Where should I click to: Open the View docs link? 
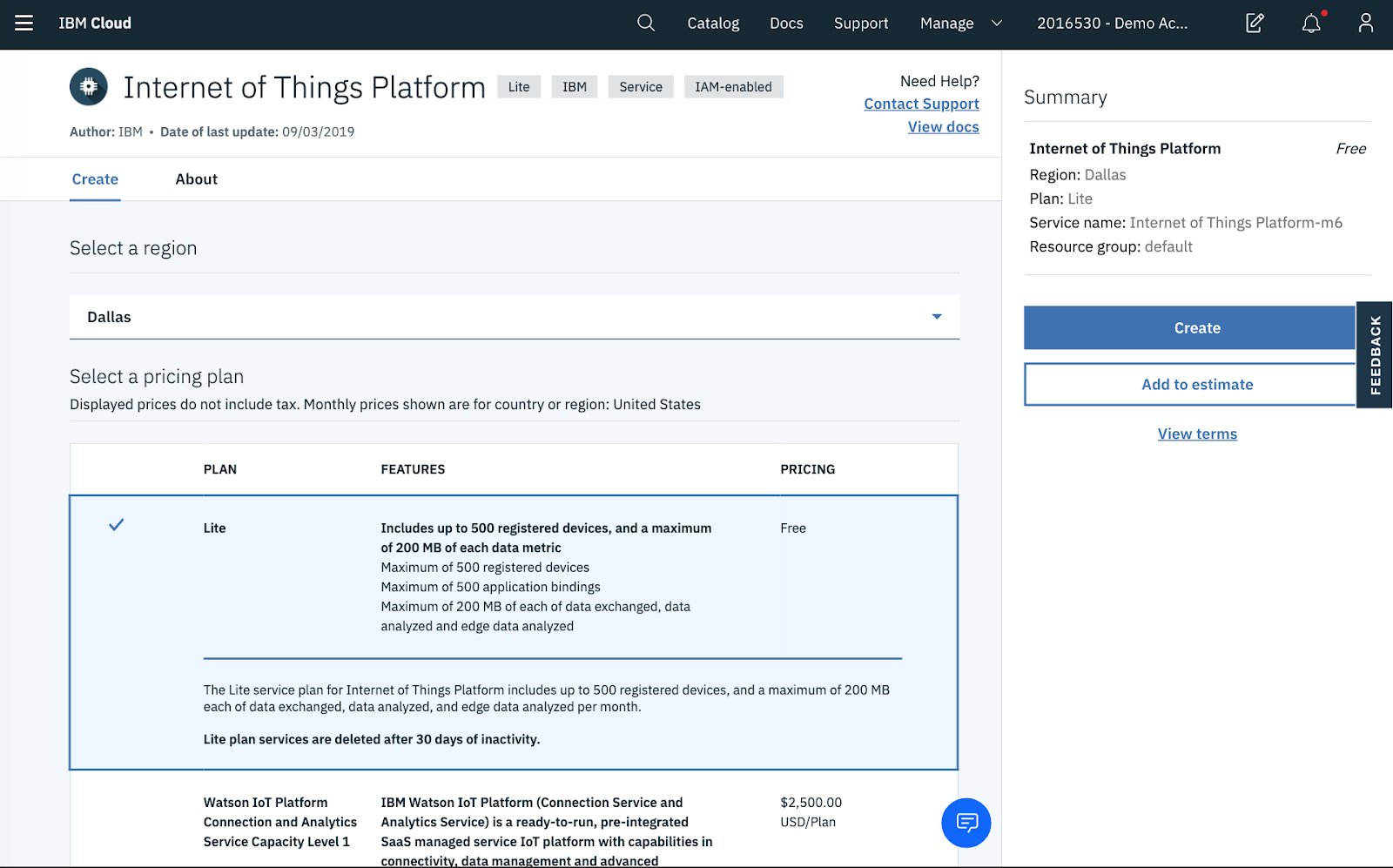[943, 127]
